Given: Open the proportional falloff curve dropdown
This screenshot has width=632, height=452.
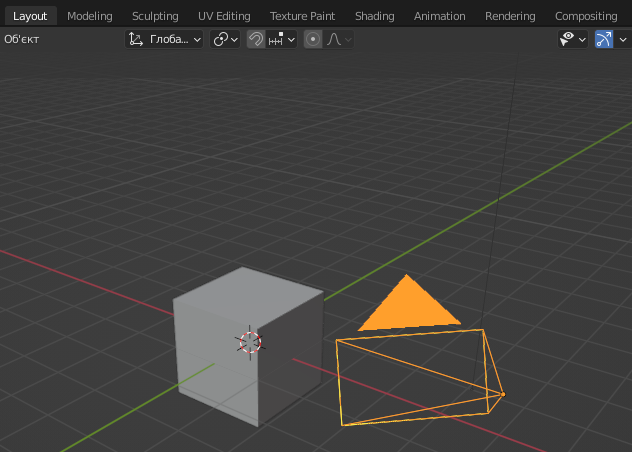Looking at the screenshot, I should [339, 40].
